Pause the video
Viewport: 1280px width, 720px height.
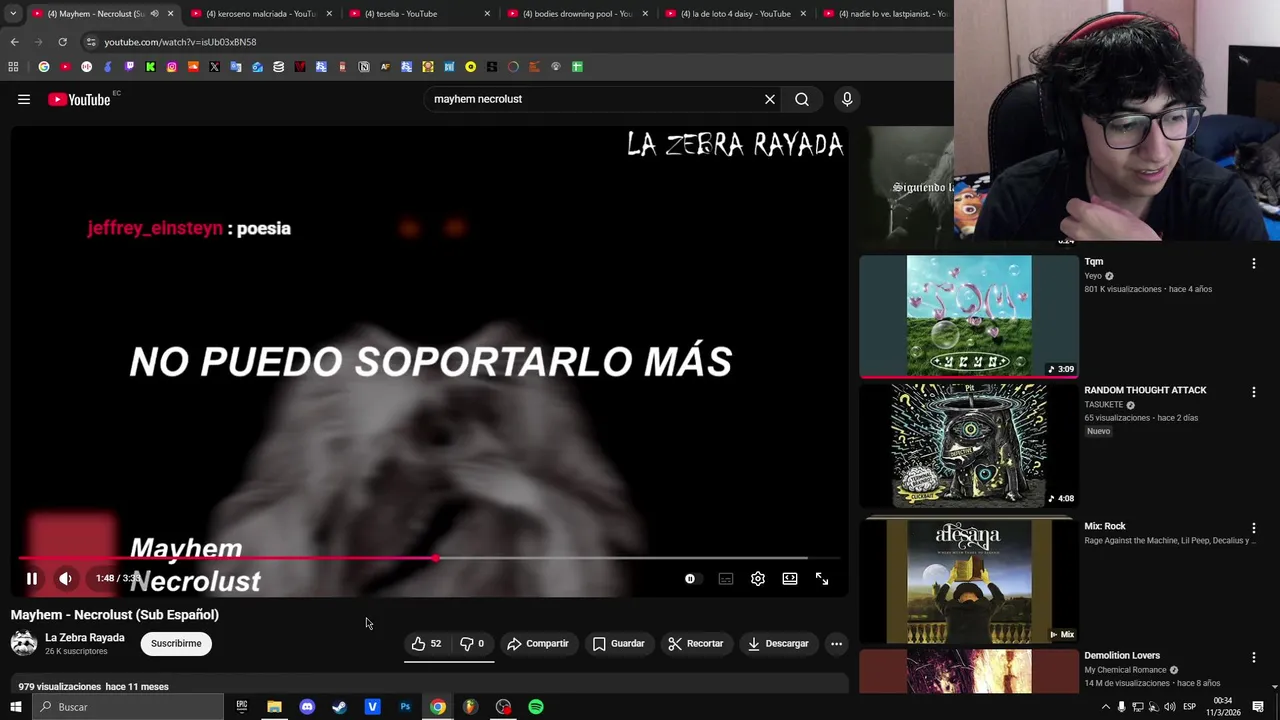[32, 578]
